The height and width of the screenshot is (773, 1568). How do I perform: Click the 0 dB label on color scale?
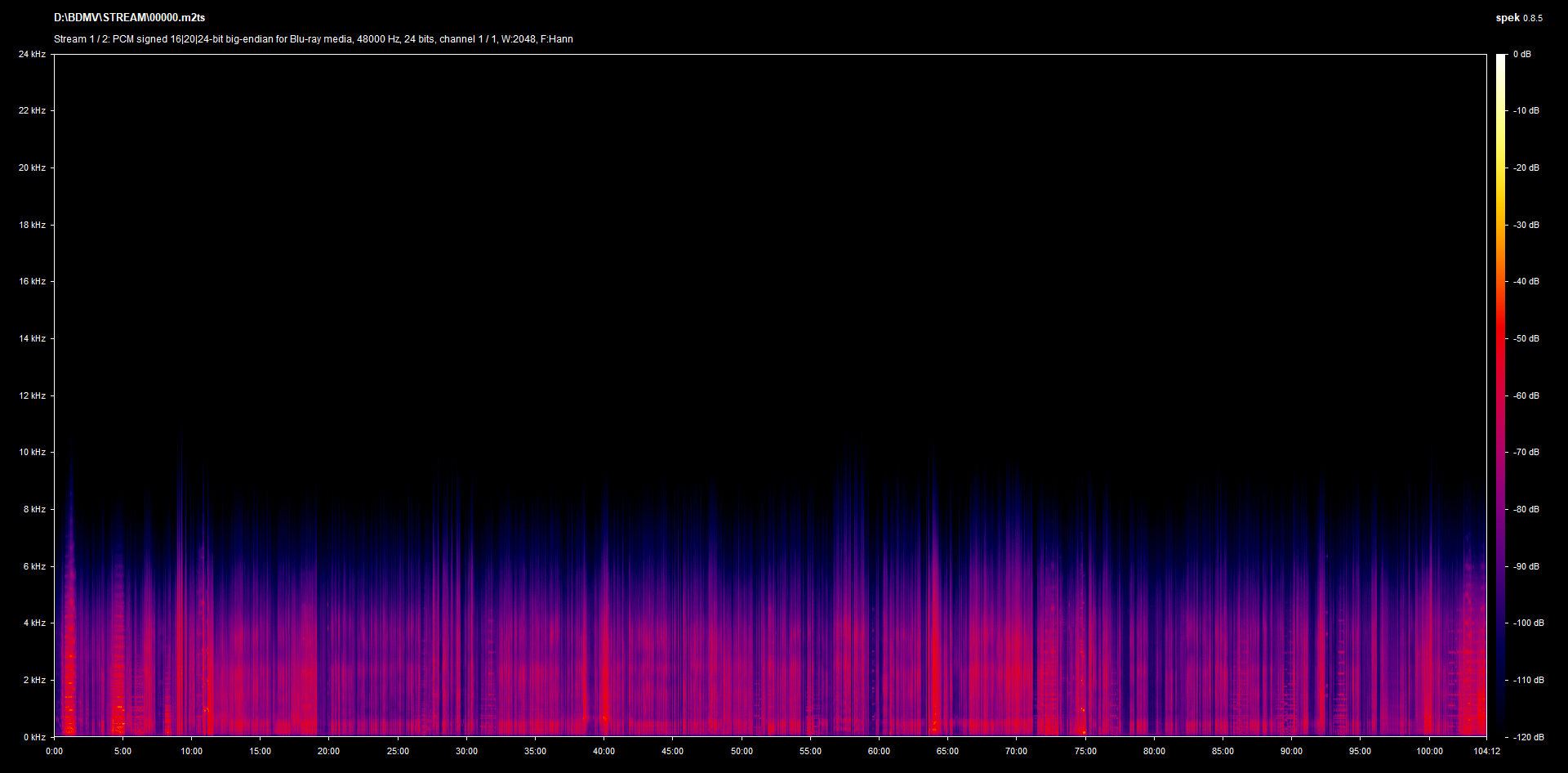[1521, 54]
